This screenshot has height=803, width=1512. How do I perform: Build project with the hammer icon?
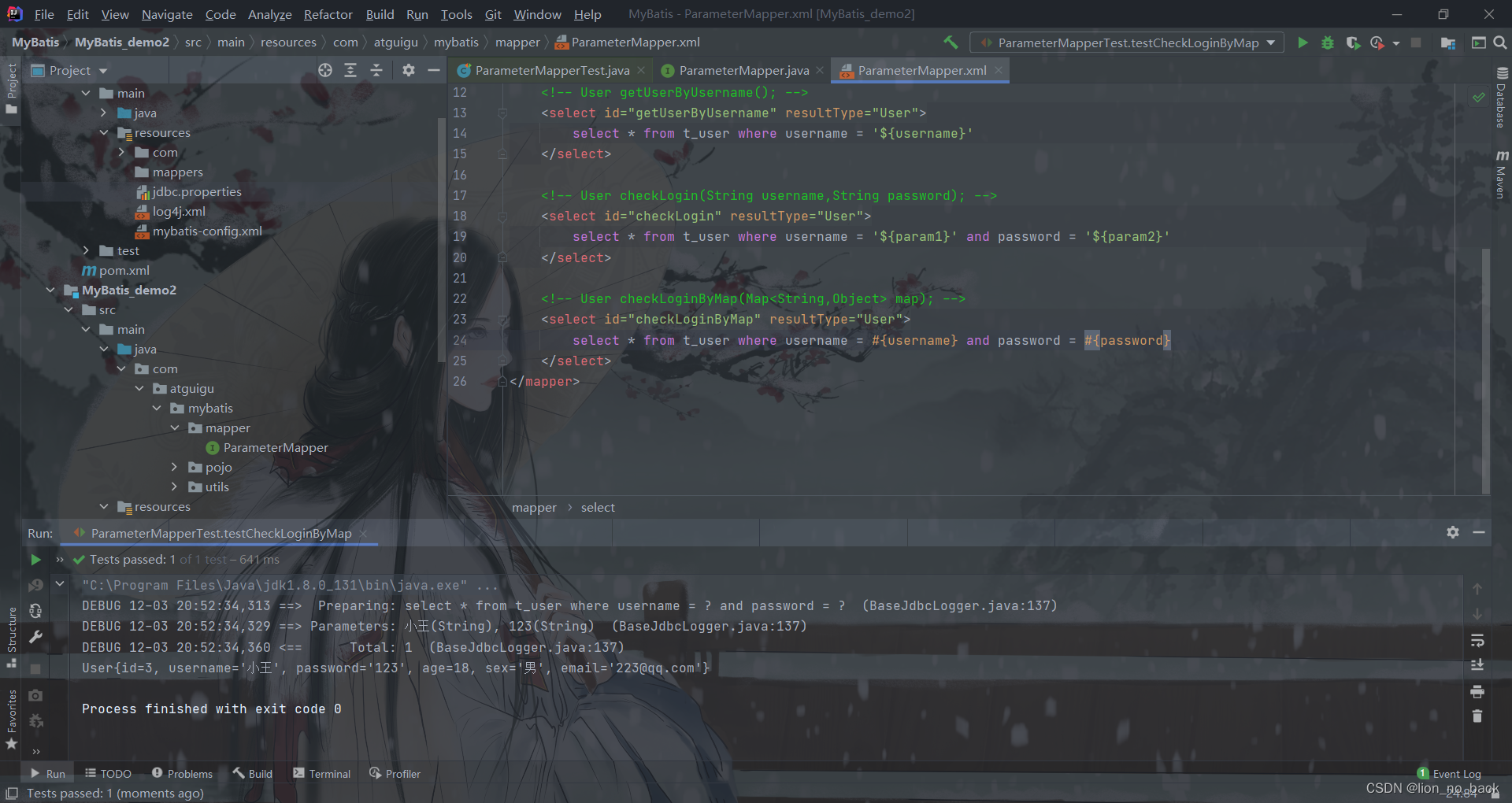click(x=951, y=43)
